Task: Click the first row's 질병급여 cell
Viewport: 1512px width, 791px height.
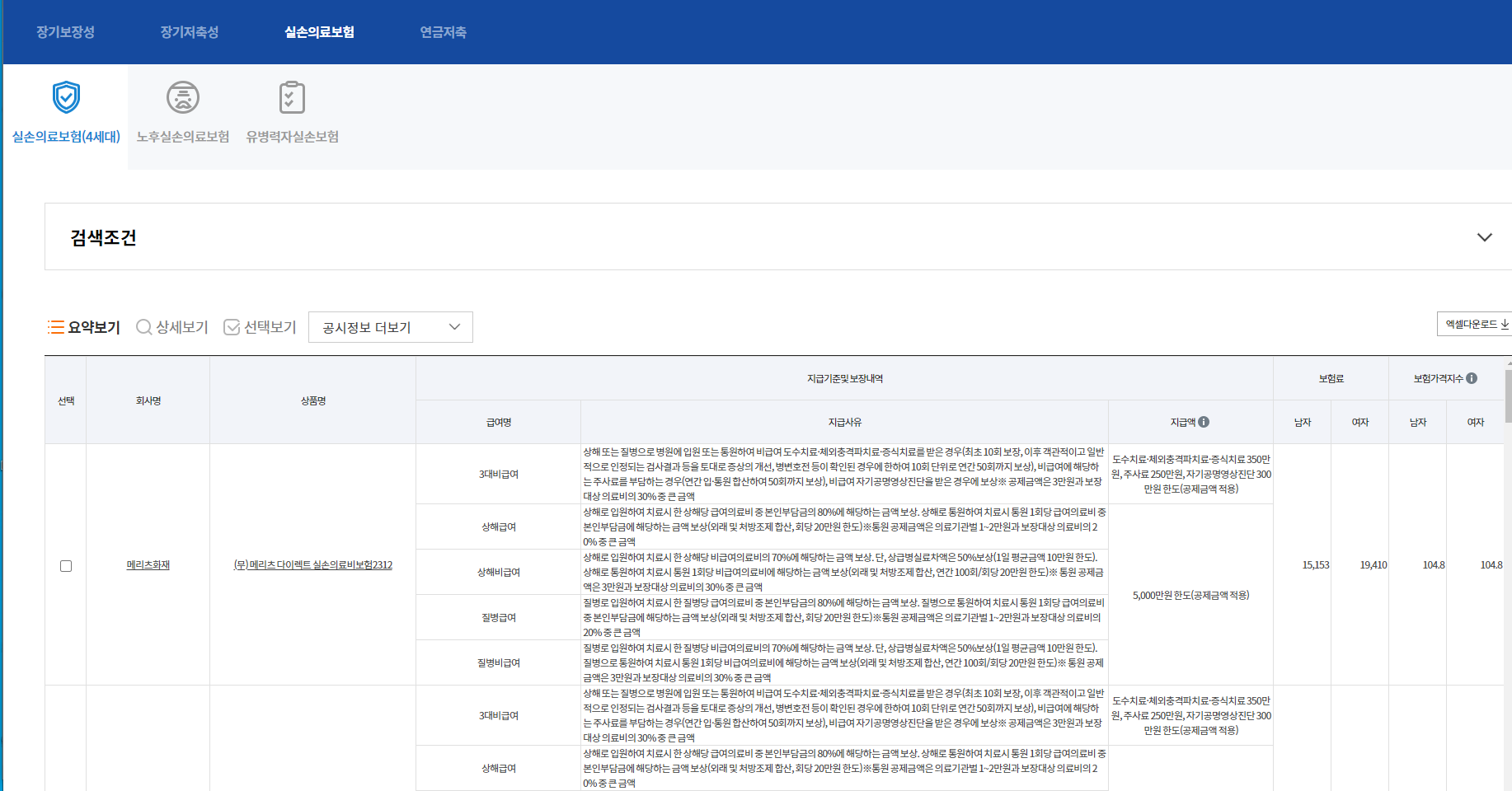Action: coord(499,618)
